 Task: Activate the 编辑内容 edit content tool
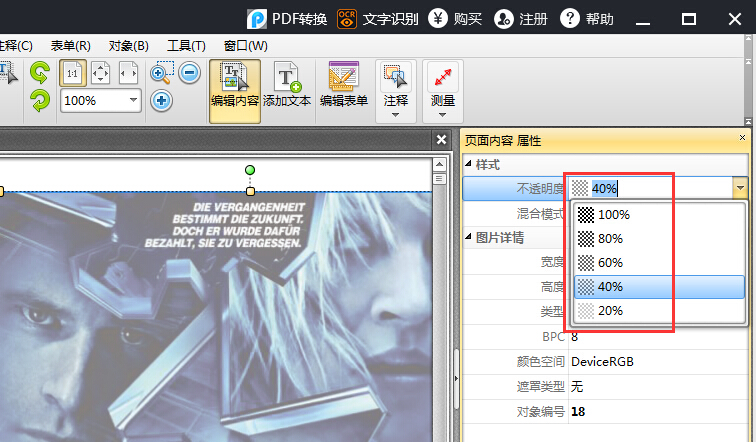point(235,91)
